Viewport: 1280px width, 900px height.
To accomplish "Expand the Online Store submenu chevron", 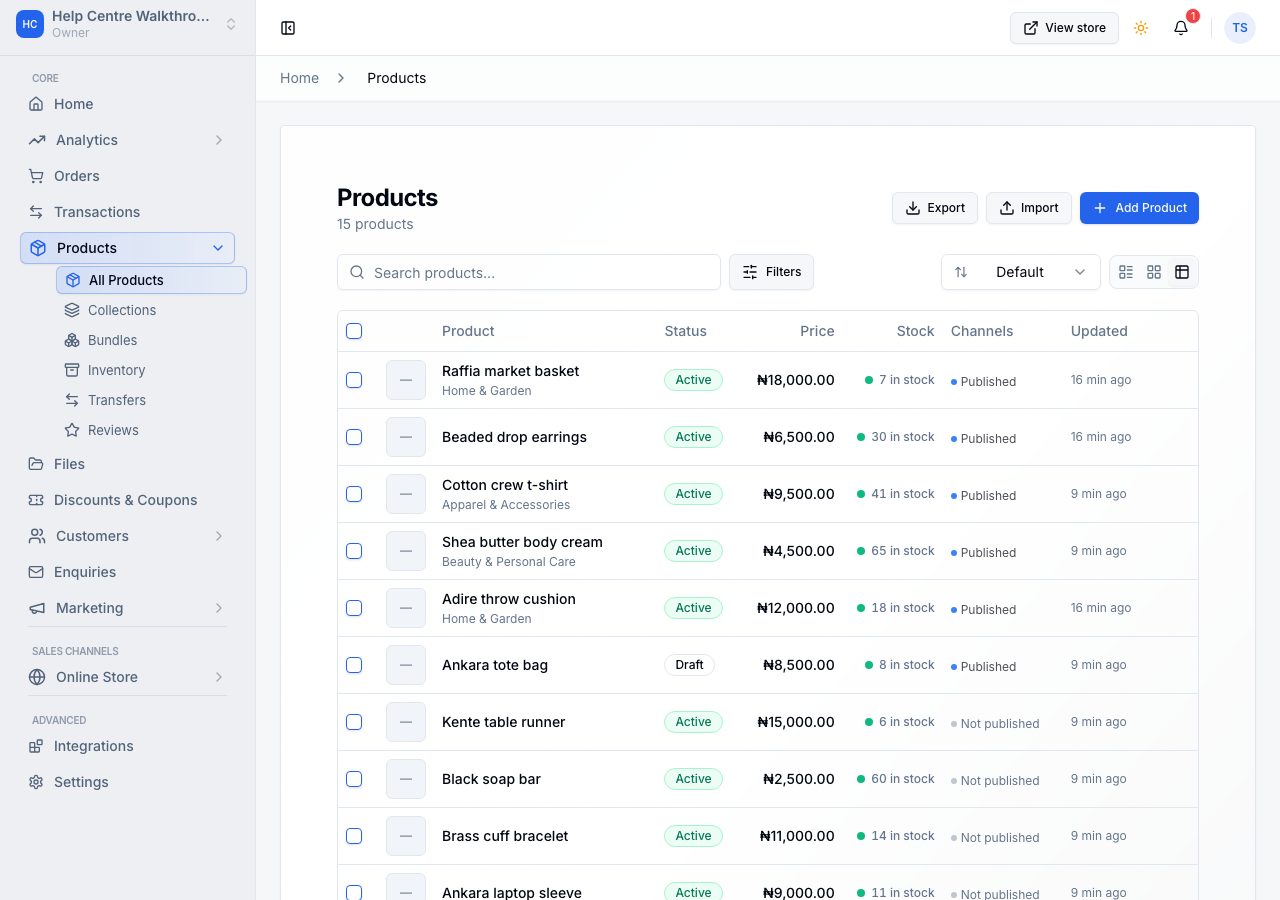I will (x=219, y=677).
